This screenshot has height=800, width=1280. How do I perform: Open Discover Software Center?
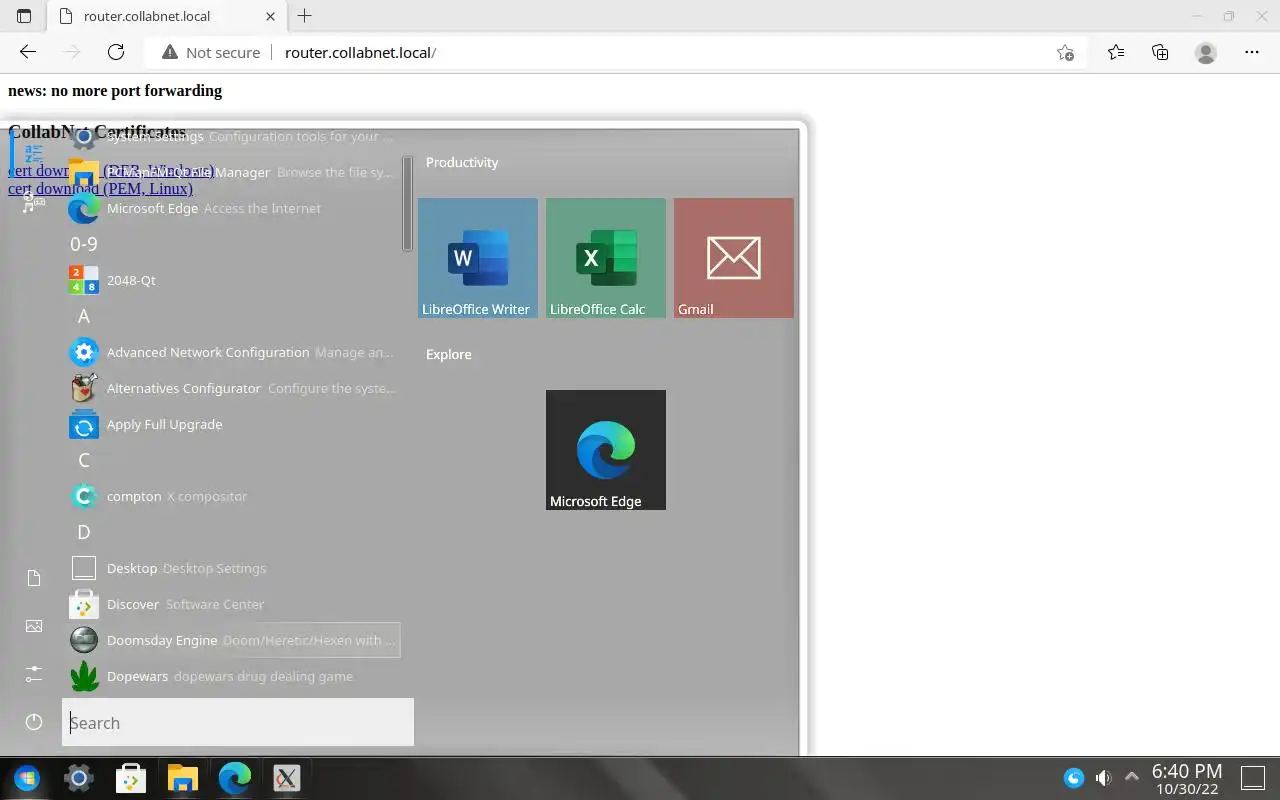point(233,604)
